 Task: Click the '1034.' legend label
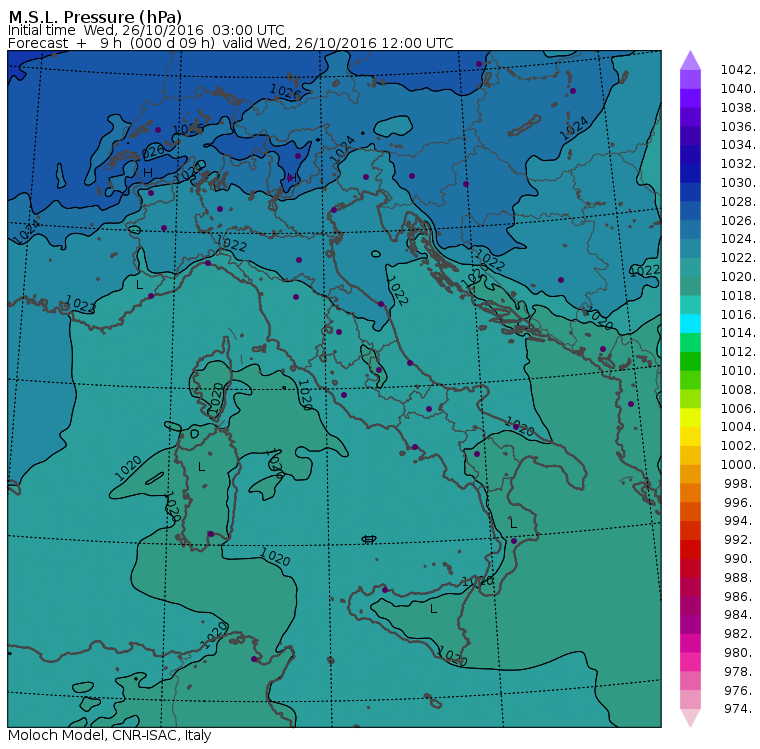pyautogui.click(x=738, y=145)
